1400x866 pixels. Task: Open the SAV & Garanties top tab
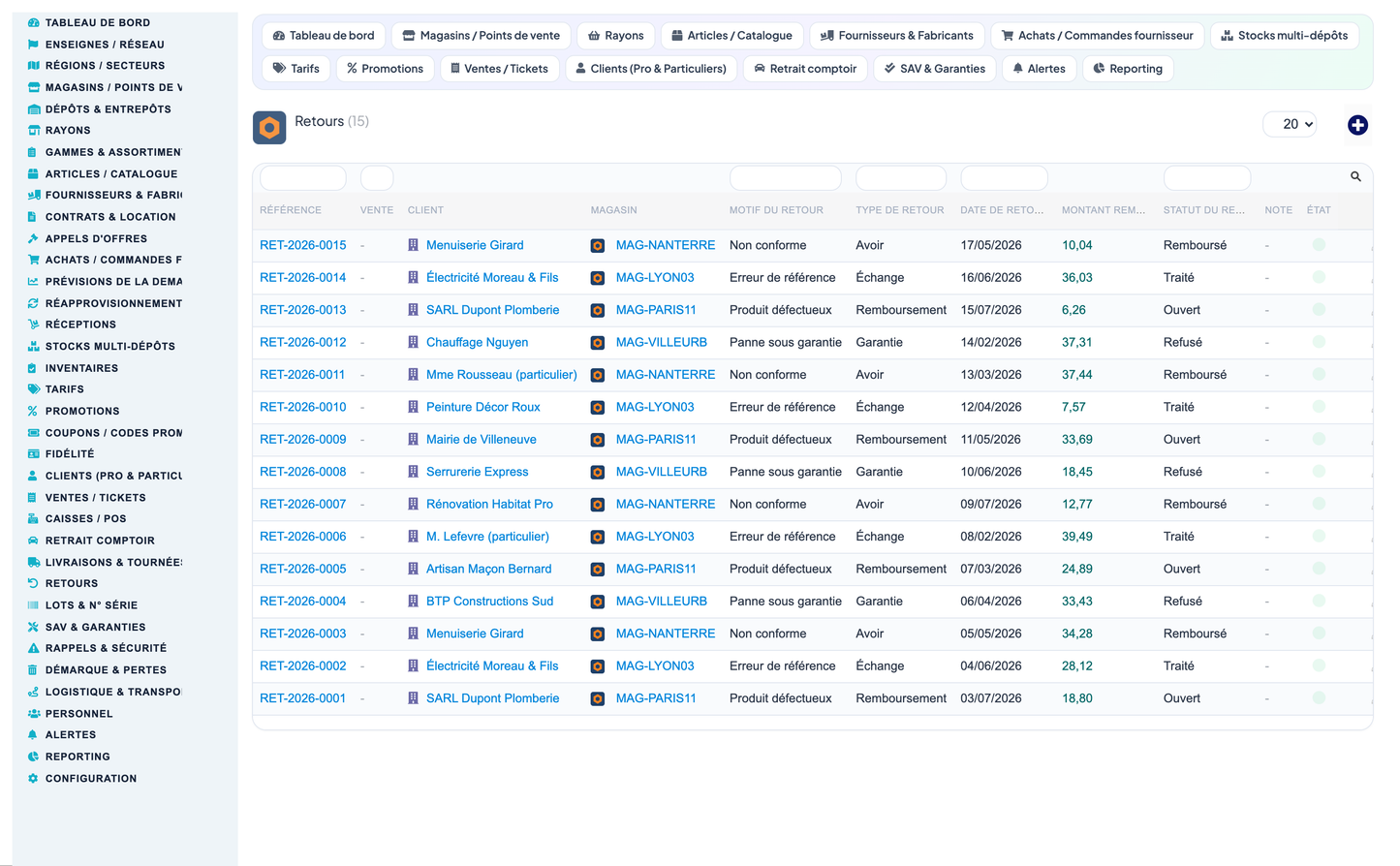tap(935, 69)
